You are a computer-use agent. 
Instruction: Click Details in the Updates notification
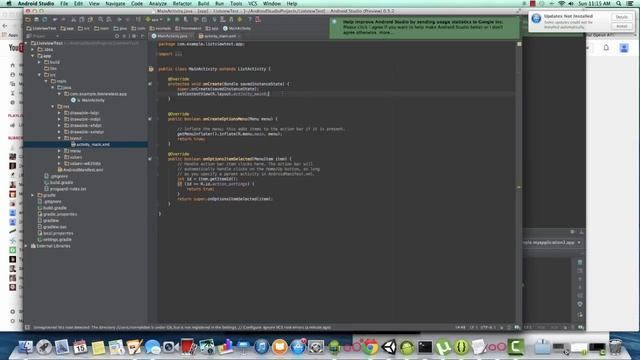tap(622, 17)
